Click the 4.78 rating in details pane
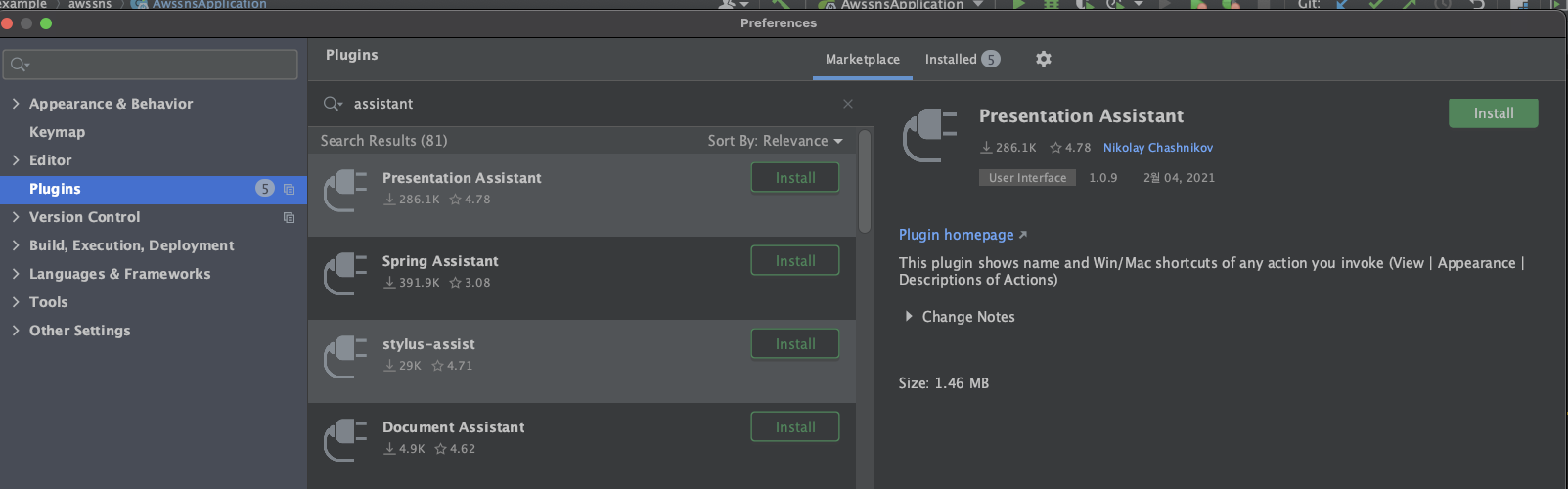 pyautogui.click(x=1070, y=148)
